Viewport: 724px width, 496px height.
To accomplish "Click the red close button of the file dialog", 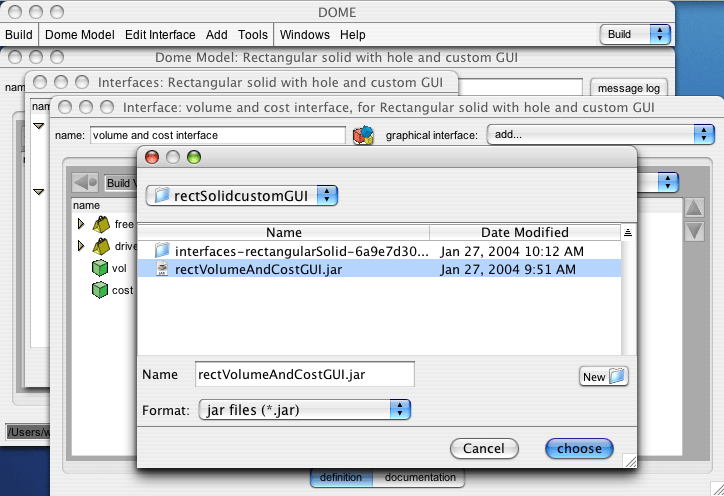I will [152, 157].
